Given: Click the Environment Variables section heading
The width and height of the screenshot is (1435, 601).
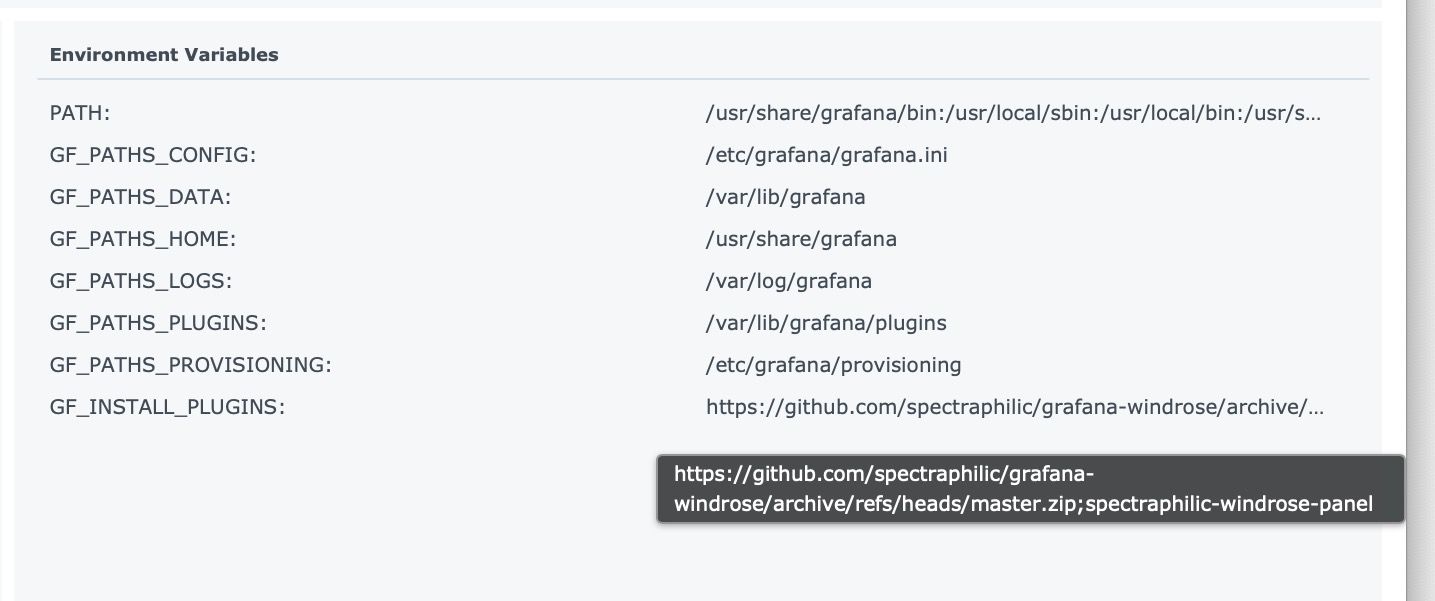Looking at the screenshot, I should tap(164, 55).
